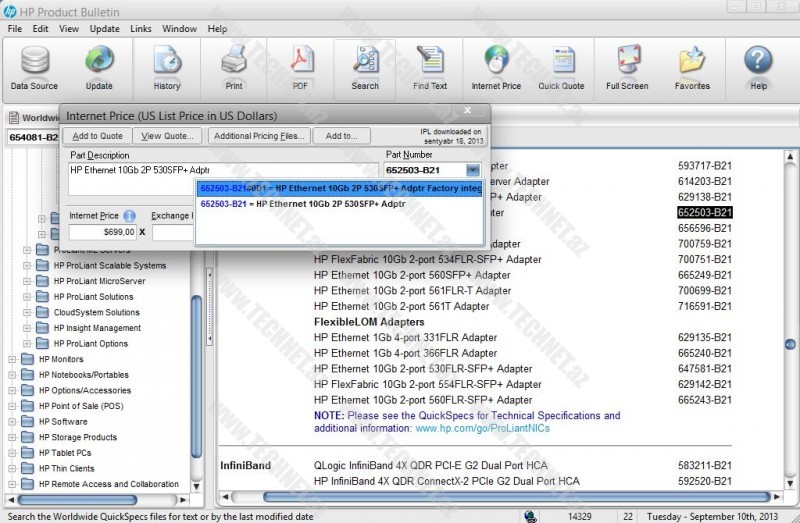Image resolution: width=800 pixels, height=523 pixels.
Task: Select HP Notebooks/Portables in the tree
Action: coord(84,375)
